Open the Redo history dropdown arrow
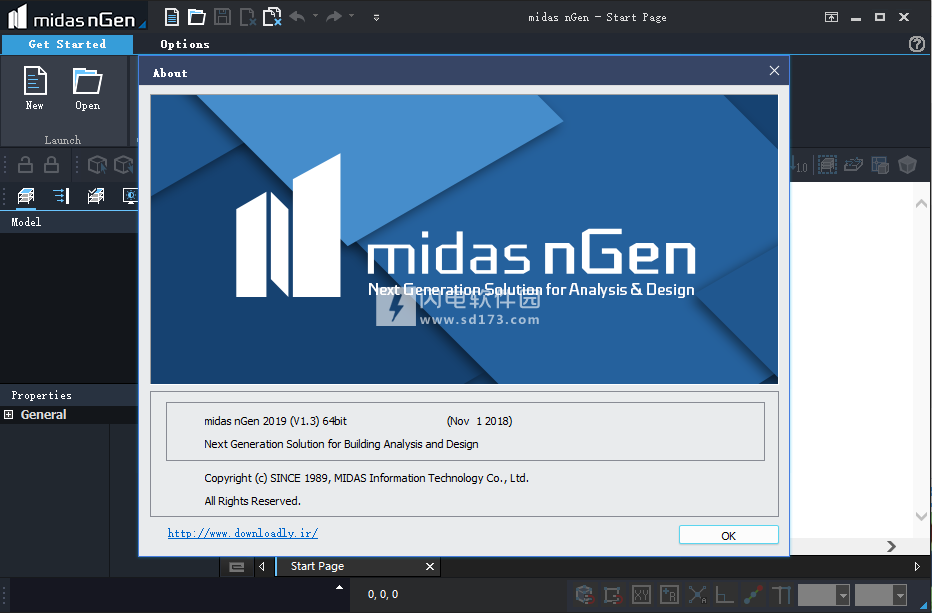This screenshot has width=932, height=613. point(352,15)
